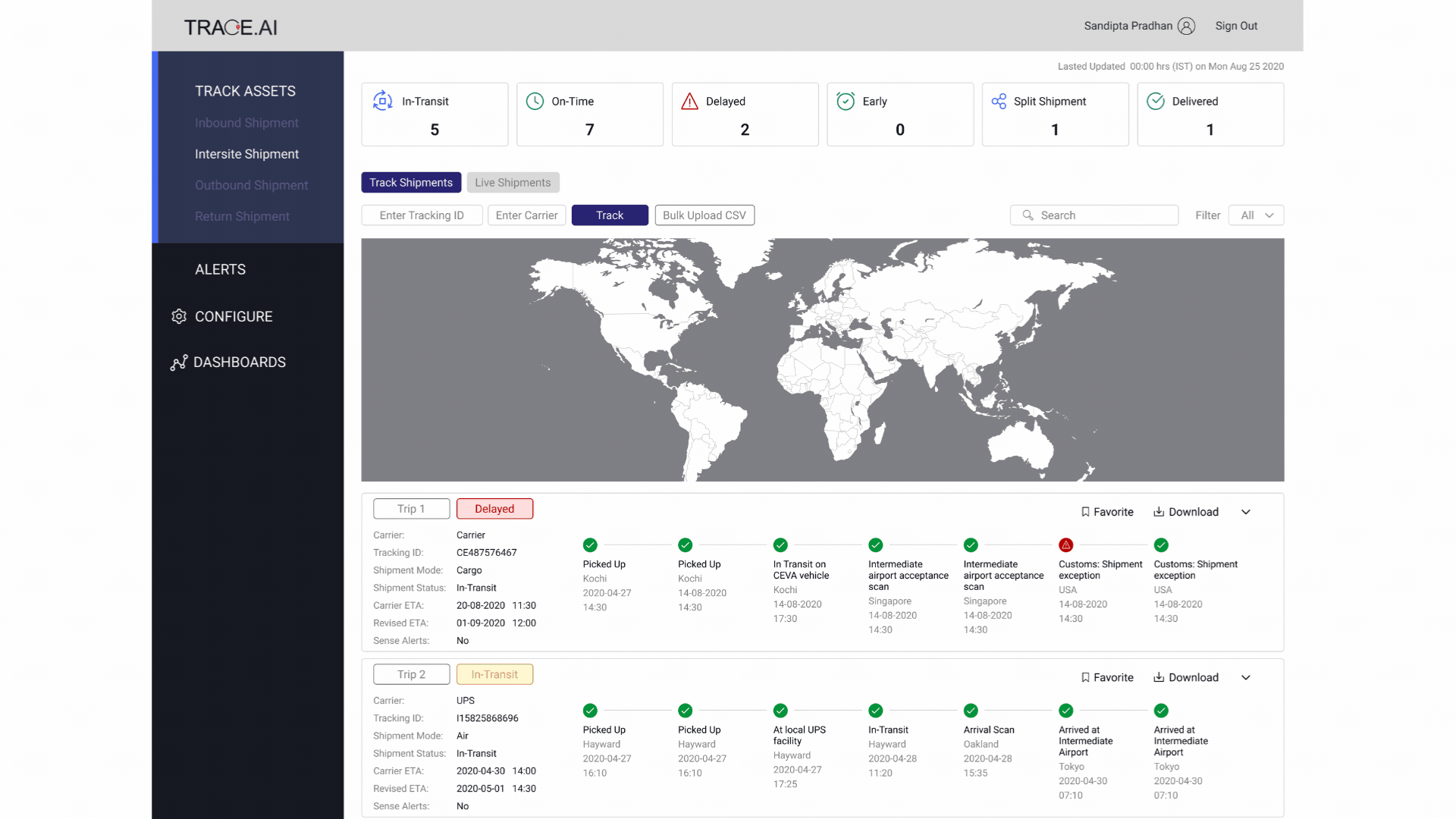Click the Dashboards graph icon
Screen dimensions: 1456x819
point(179,362)
